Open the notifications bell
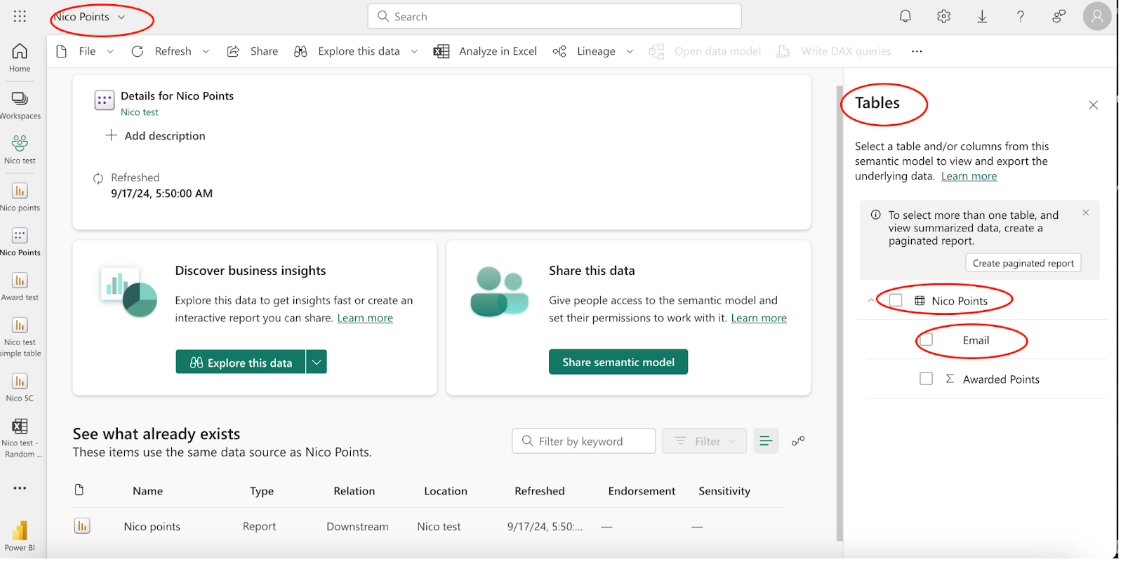The height and width of the screenshot is (563, 1122). pyautogui.click(x=905, y=16)
